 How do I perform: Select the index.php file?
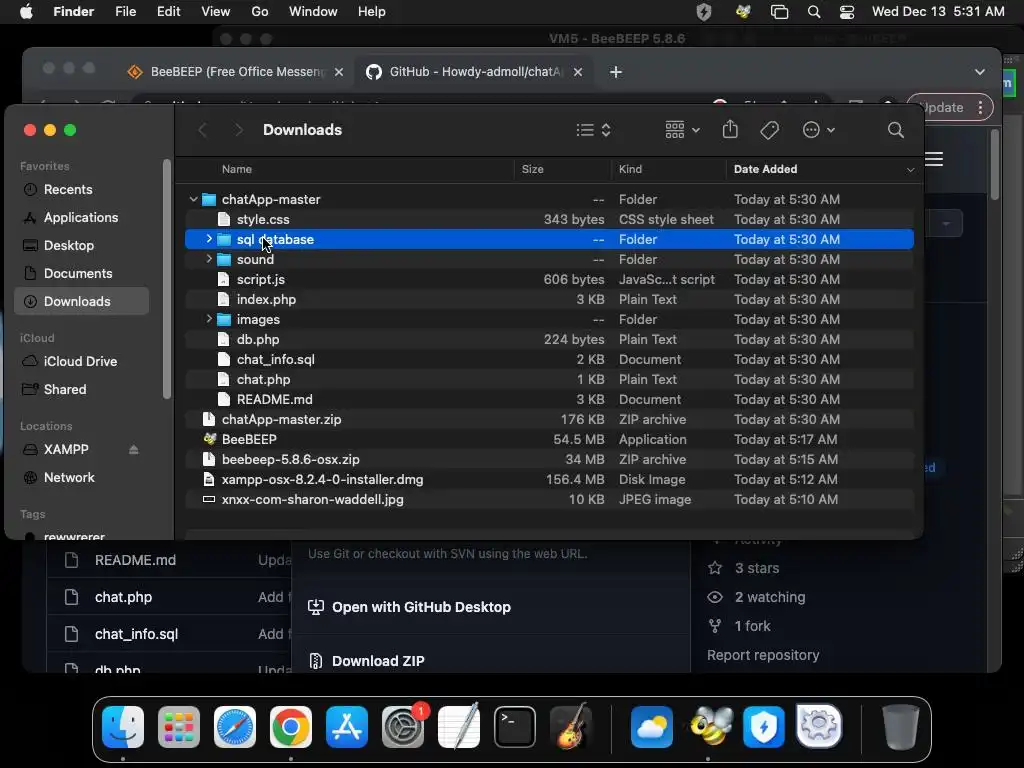[549, 299]
